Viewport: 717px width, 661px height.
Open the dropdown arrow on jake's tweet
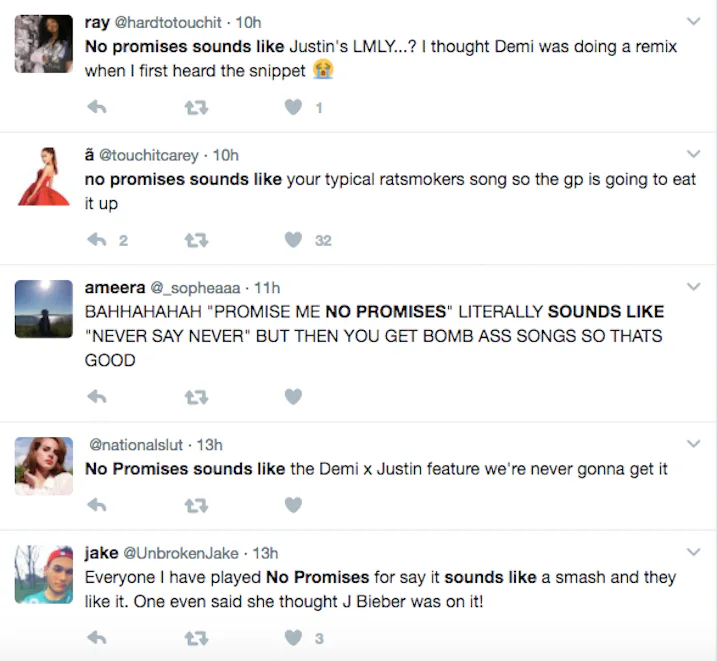tap(693, 552)
